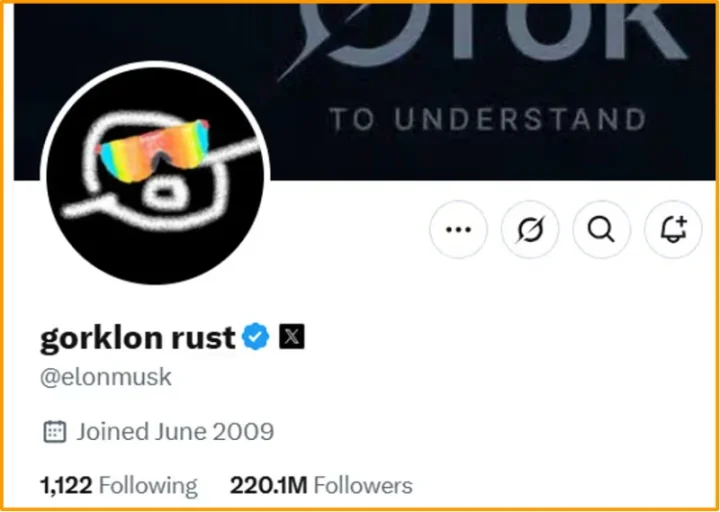Click the blue verified checkmark badge
The width and height of the screenshot is (720, 512).
point(256,337)
